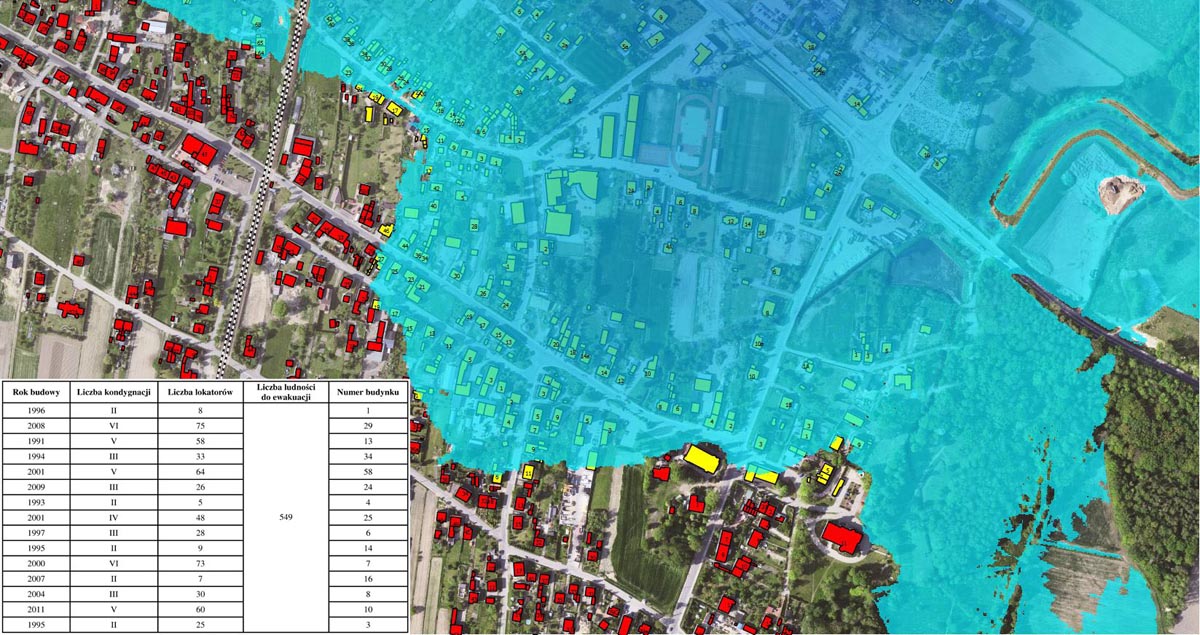Click the large yellow building at flood edge

705,460
